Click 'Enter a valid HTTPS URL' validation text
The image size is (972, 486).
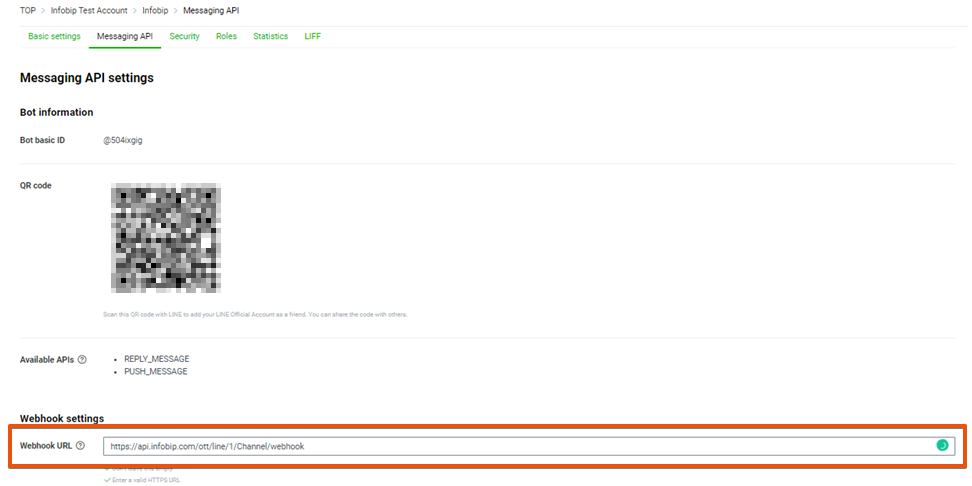pos(146,480)
